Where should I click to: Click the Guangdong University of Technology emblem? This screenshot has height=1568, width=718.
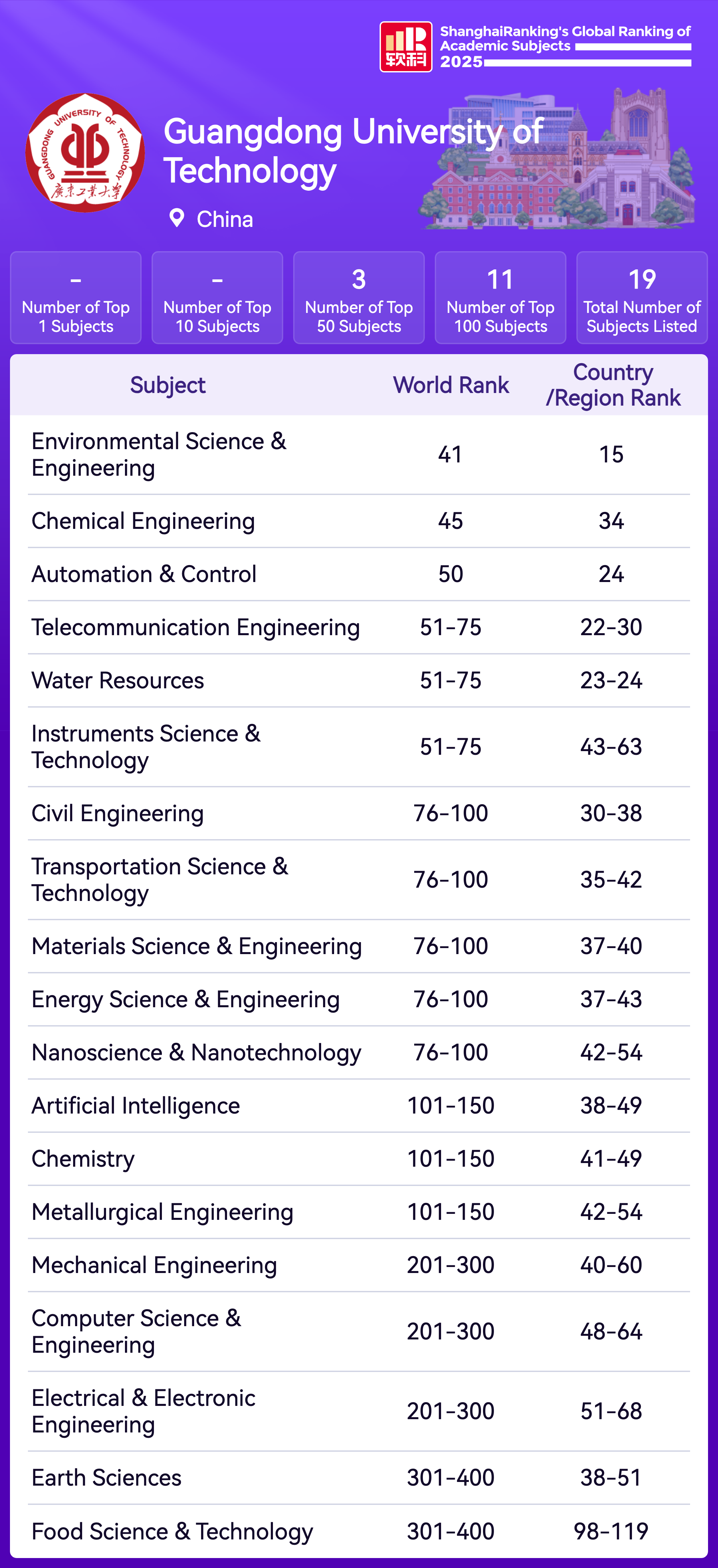pyautogui.click(x=85, y=153)
